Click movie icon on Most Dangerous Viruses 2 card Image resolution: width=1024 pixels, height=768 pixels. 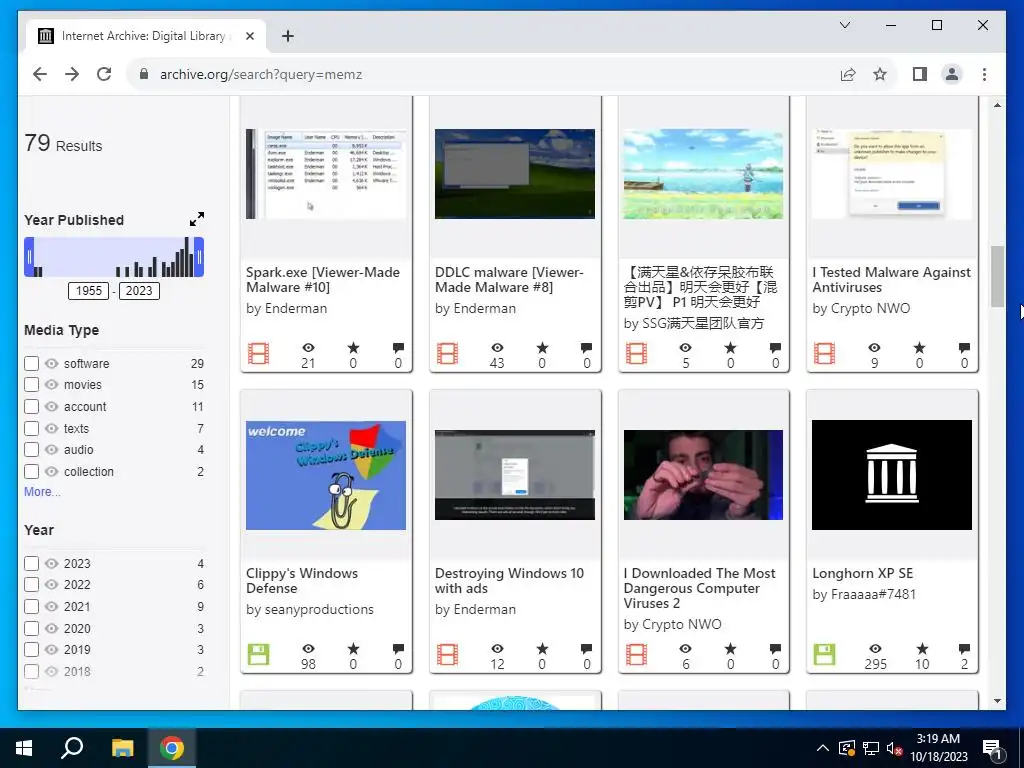(x=636, y=654)
